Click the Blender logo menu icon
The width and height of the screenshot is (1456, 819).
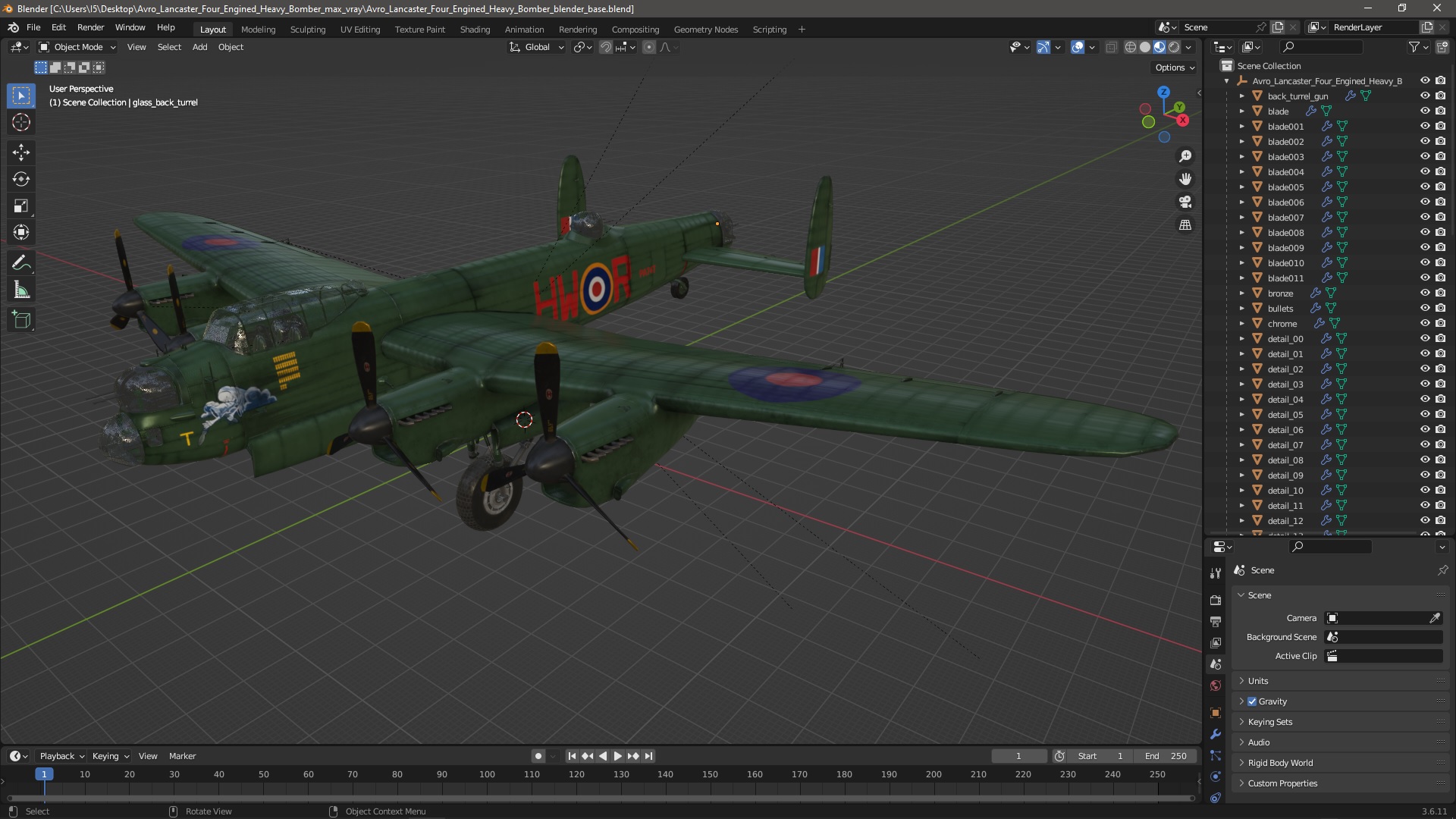13,27
